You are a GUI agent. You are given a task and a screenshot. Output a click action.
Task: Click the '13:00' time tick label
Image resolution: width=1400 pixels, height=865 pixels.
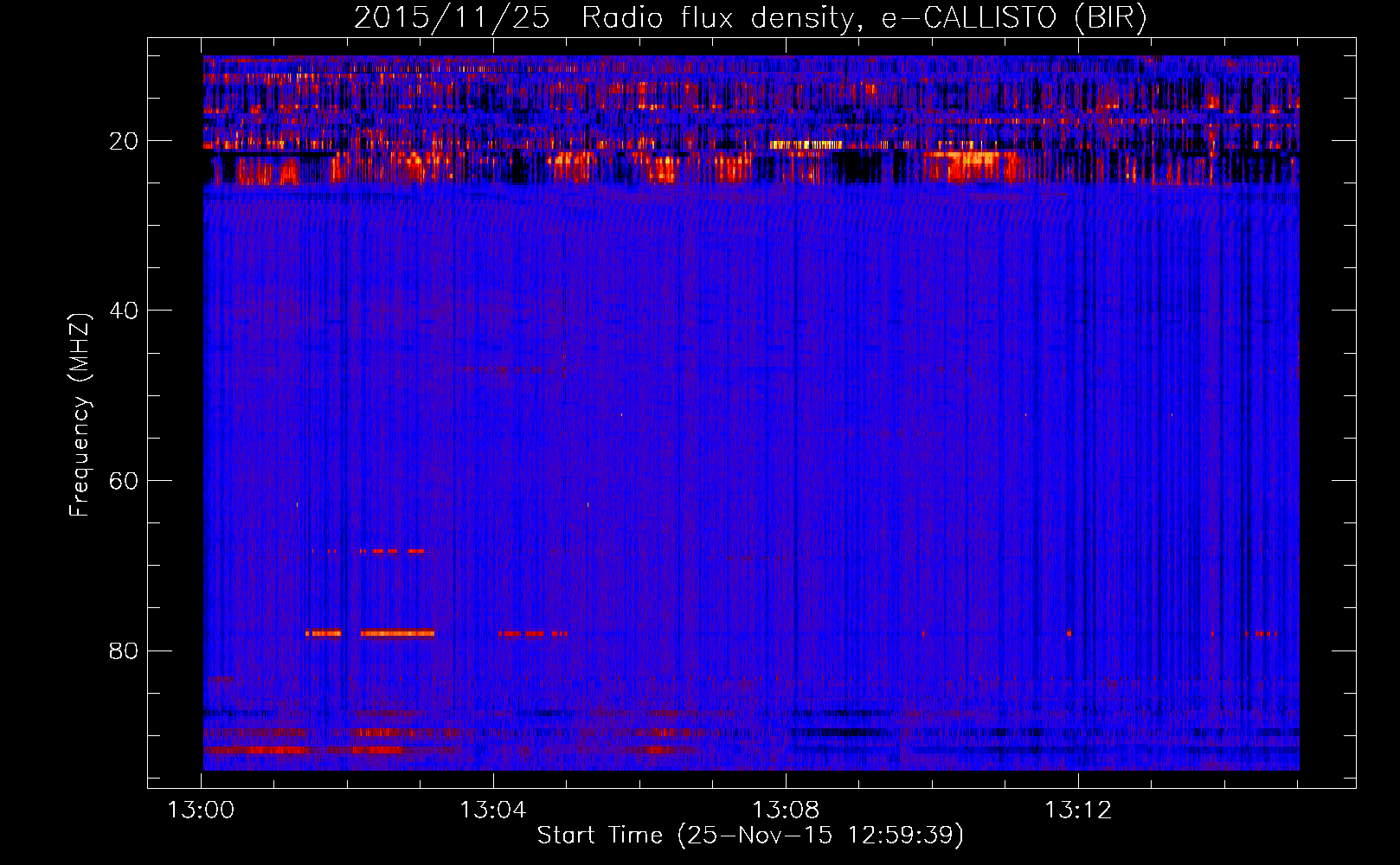[x=201, y=811]
